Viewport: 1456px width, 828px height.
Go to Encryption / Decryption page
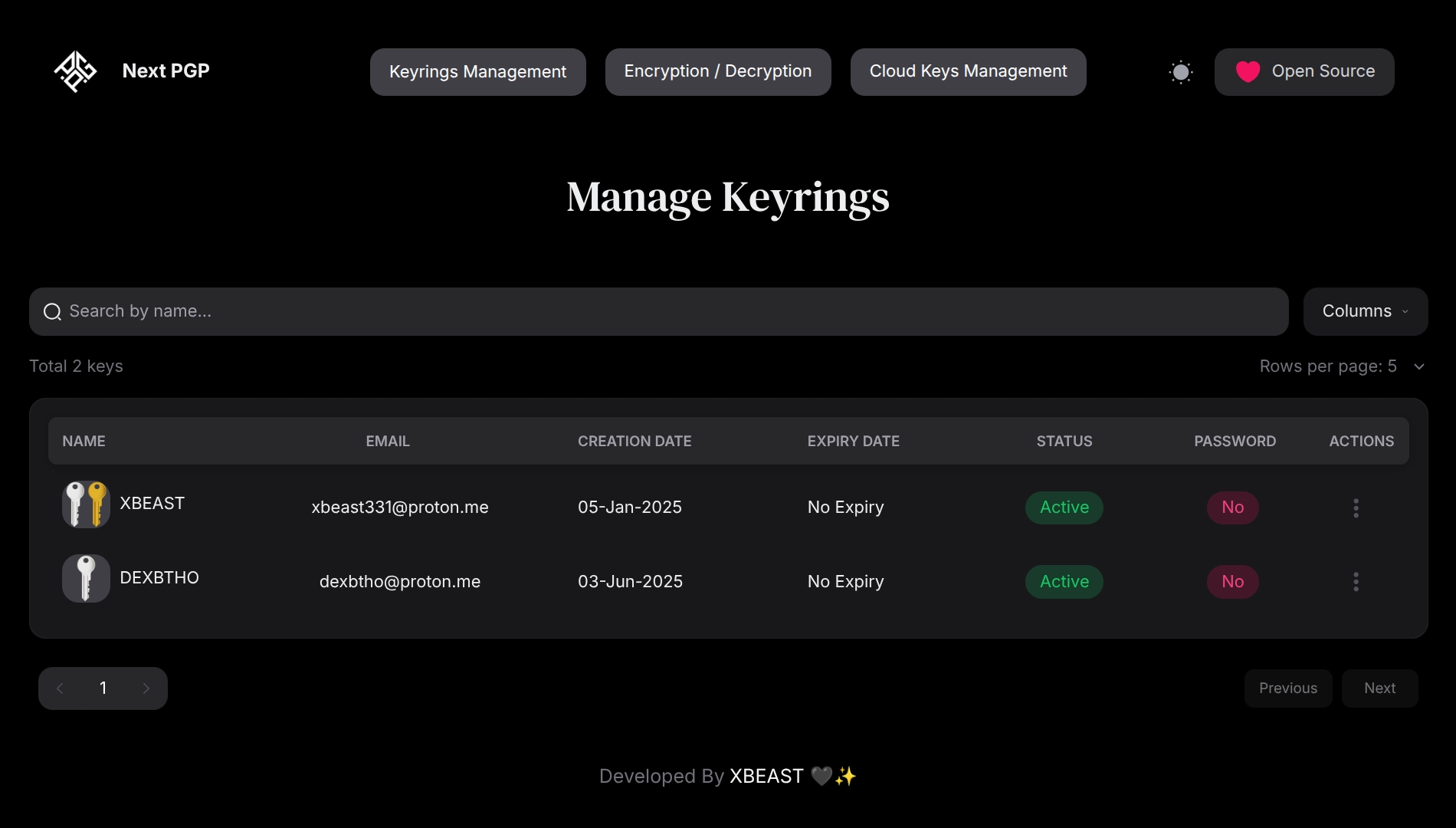click(717, 72)
